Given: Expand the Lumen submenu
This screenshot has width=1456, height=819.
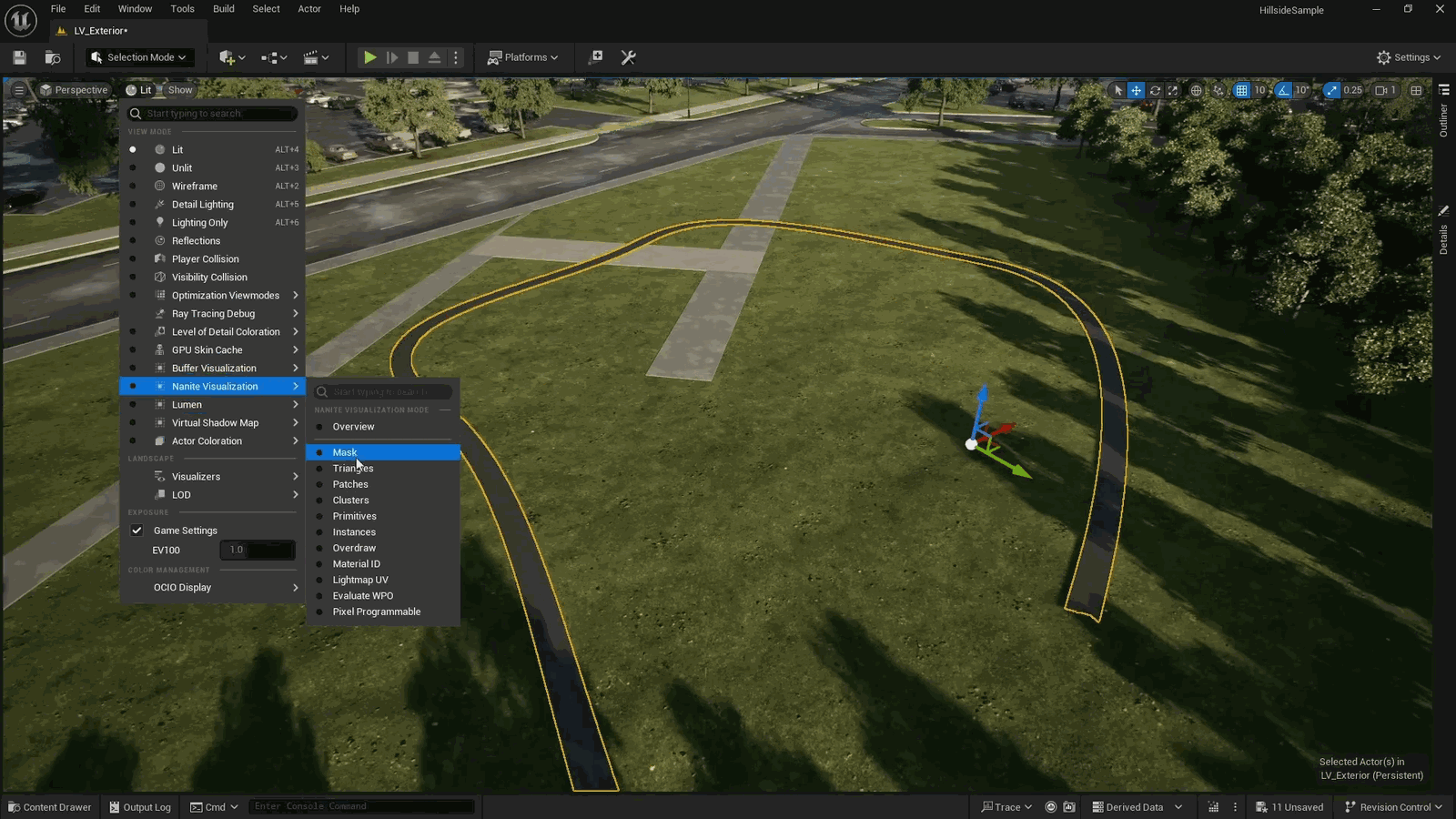Looking at the screenshot, I should coord(212,405).
